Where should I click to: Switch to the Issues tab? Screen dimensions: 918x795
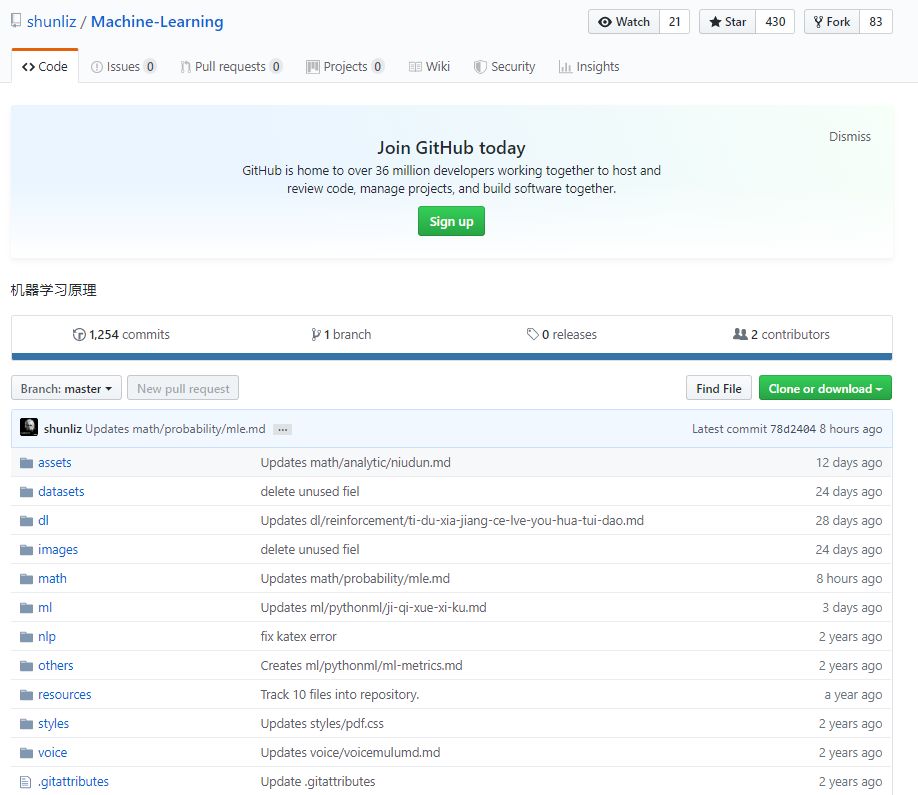pos(124,67)
